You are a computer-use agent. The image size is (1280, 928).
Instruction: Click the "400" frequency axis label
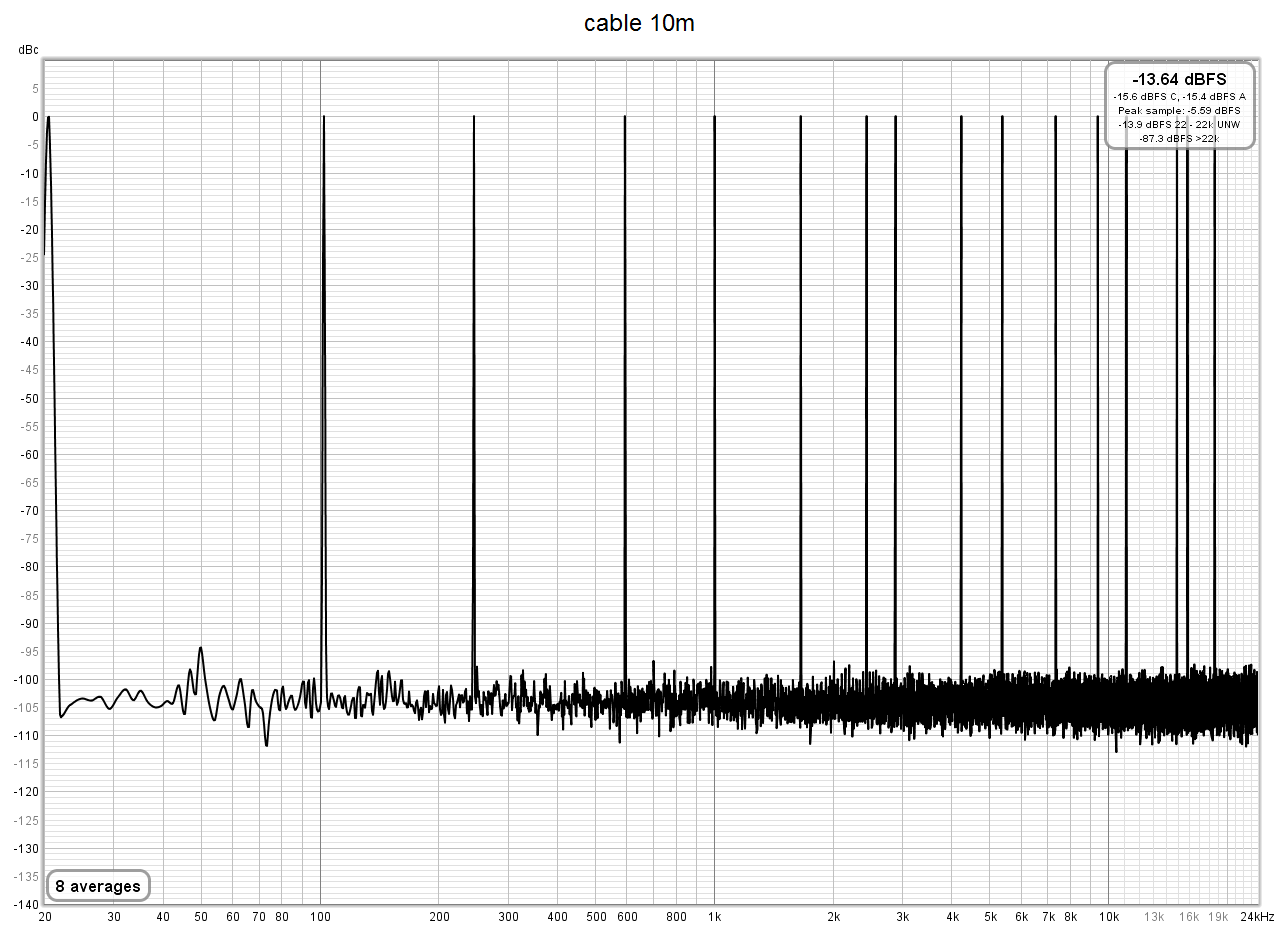[557, 916]
